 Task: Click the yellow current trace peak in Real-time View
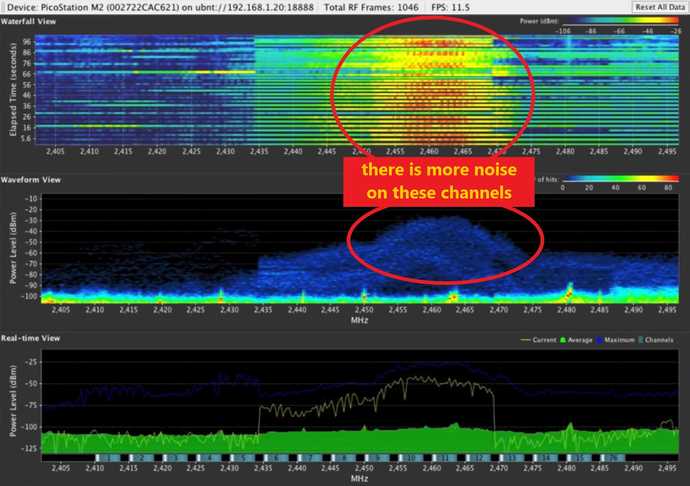coord(432,379)
